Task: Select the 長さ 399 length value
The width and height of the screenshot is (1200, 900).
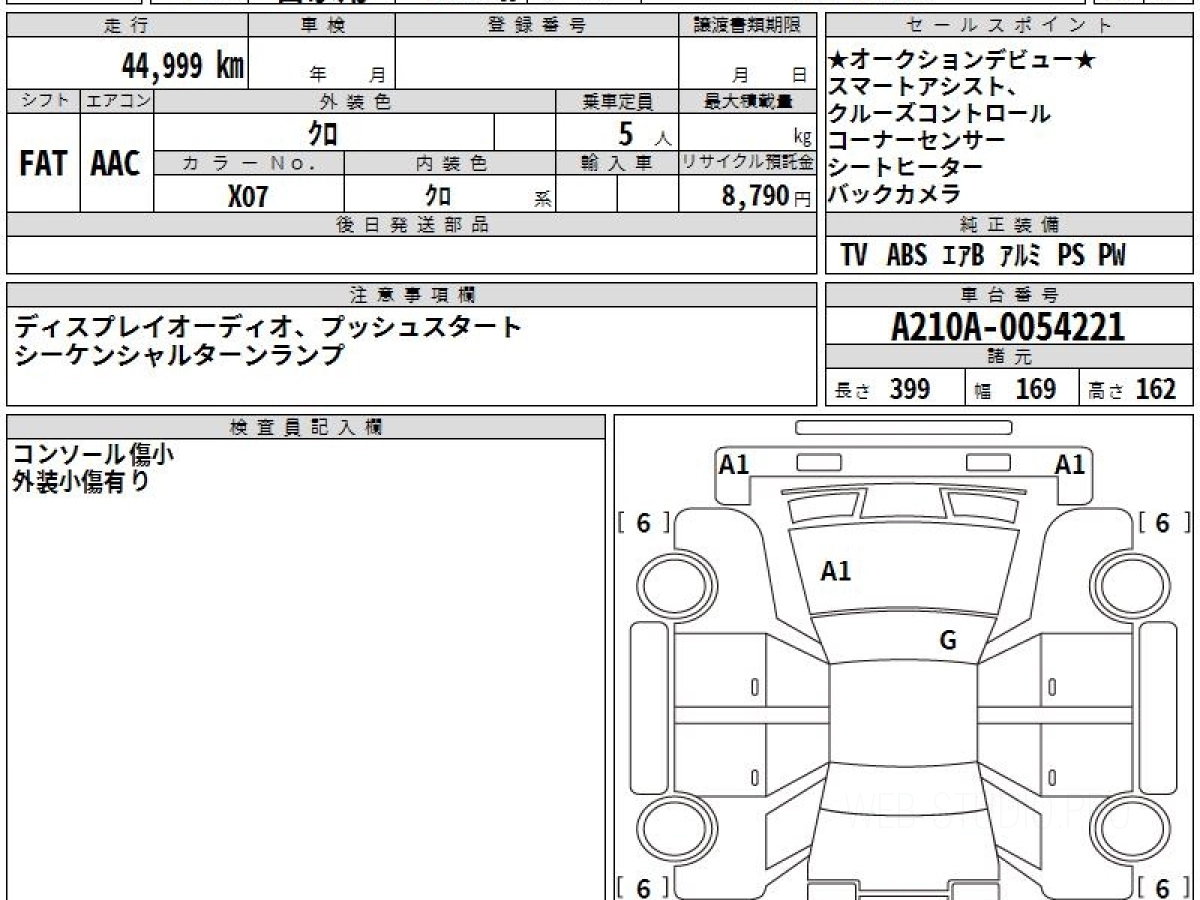Action: [882, 389]
